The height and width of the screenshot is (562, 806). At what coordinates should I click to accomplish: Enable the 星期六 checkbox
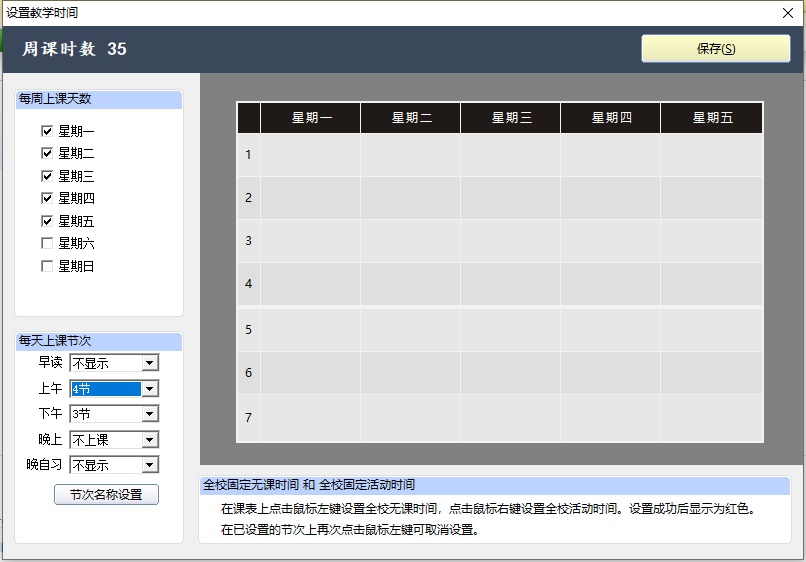(x=47, y=243)
